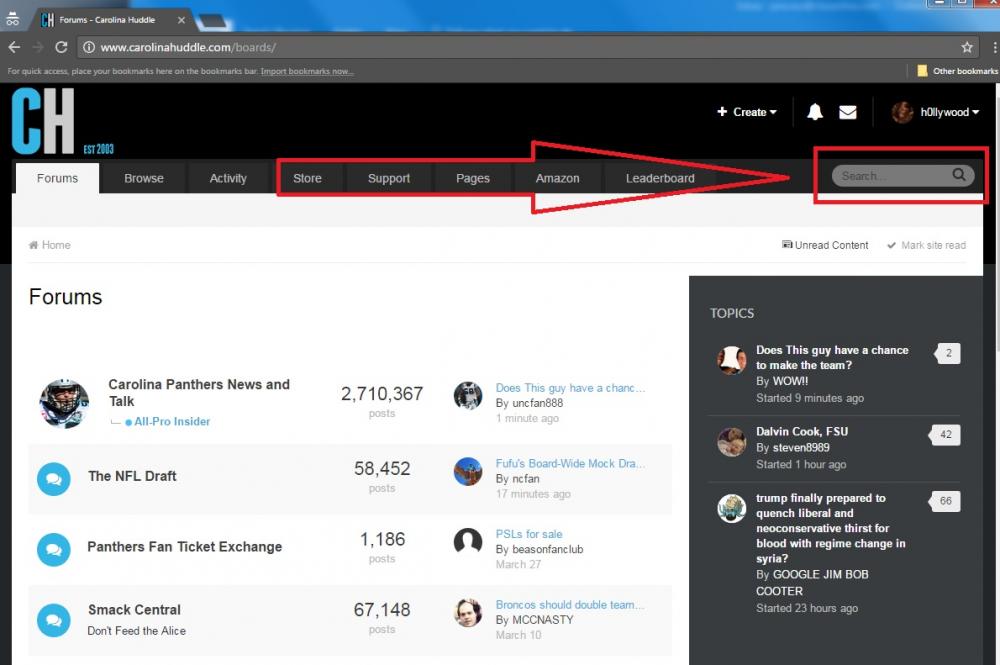
Task: Click the 67,148 posts count
Action: coord(382,610)
